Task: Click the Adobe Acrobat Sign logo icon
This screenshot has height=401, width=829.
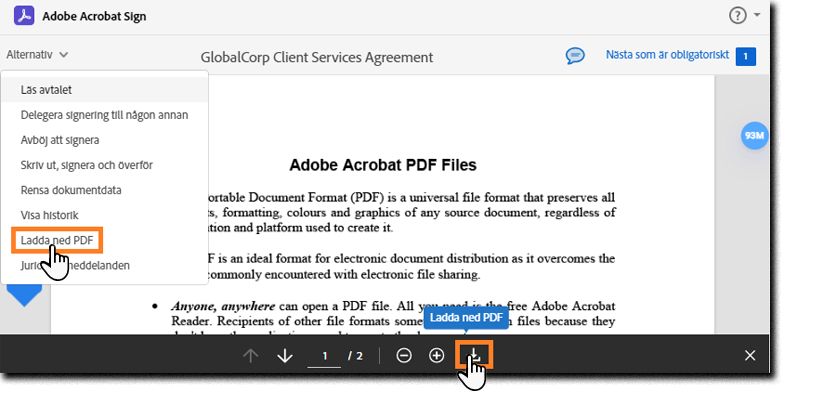Action: pyautogui.click(x=24, y=16)
